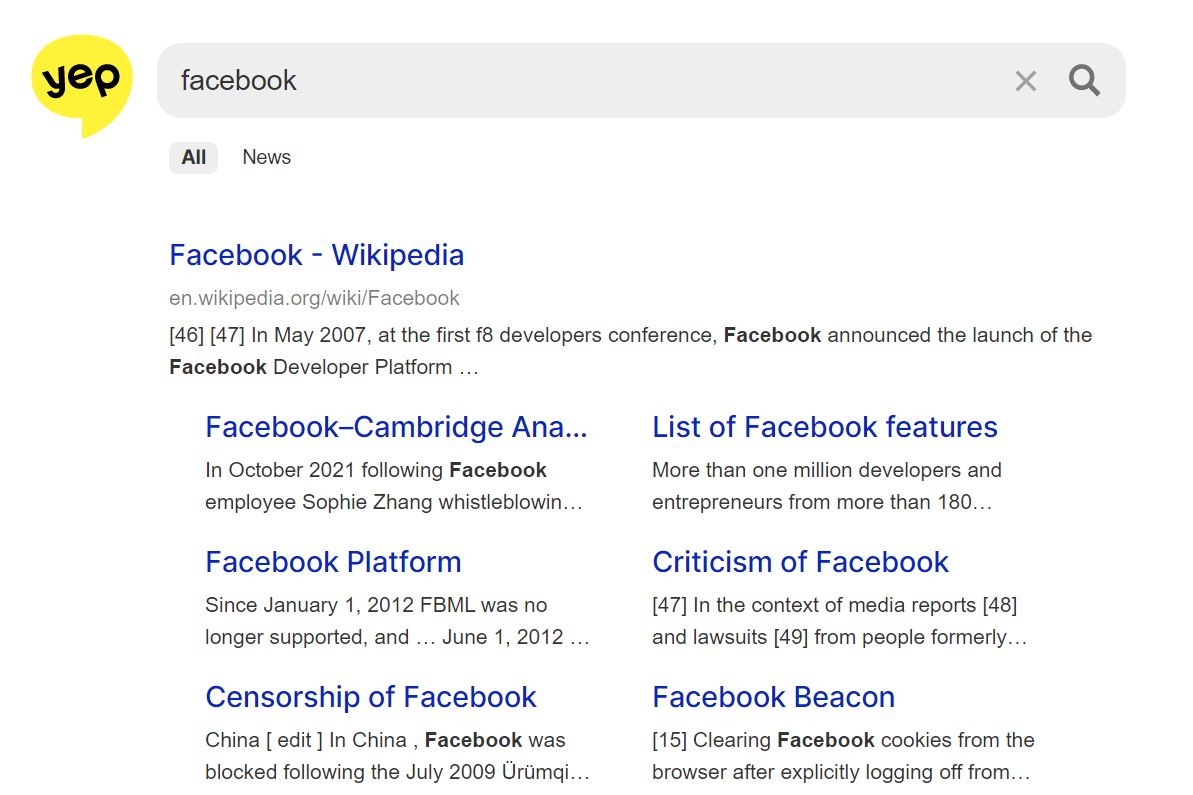1193x795 pixels.
Task: Click snippet 'In October 2021 following Facebook'
Action: pyautogui.click(x=394, y=486)
